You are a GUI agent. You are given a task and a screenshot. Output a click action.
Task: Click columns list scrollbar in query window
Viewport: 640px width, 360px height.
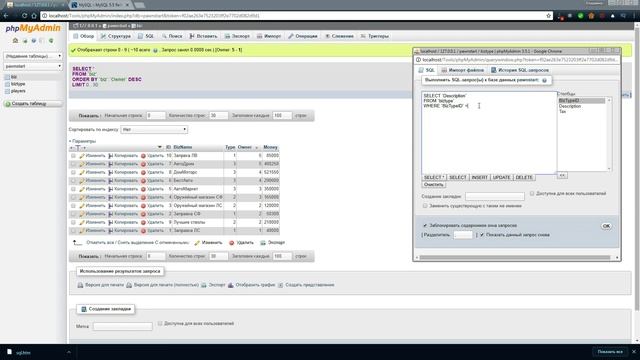pos(609,135)
